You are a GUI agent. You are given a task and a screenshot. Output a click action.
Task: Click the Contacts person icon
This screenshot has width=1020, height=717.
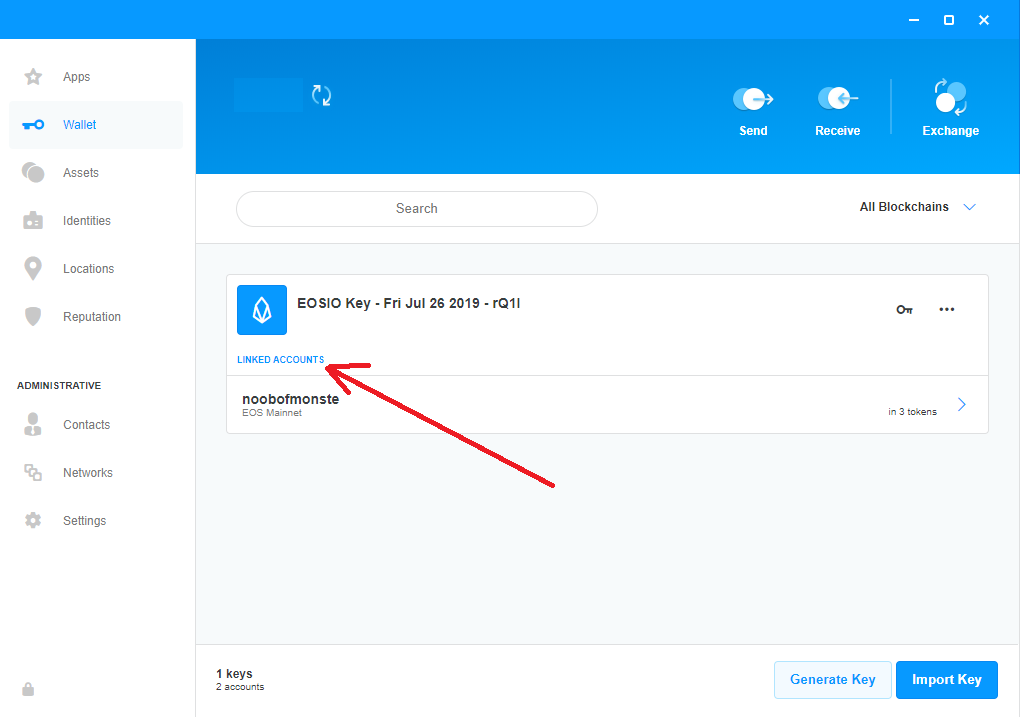coord(33,424)
